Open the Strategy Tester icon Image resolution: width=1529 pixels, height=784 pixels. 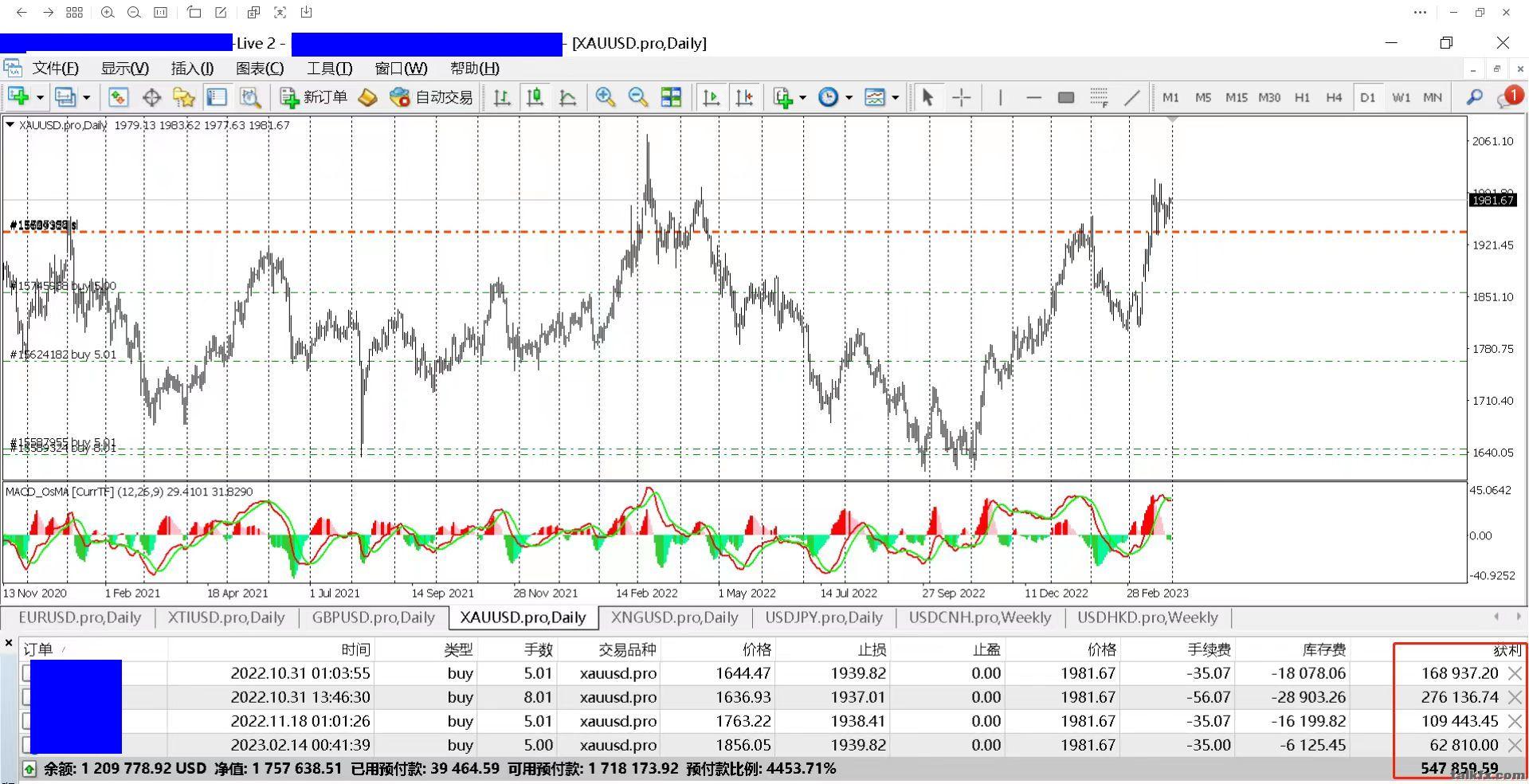[250, 97]
